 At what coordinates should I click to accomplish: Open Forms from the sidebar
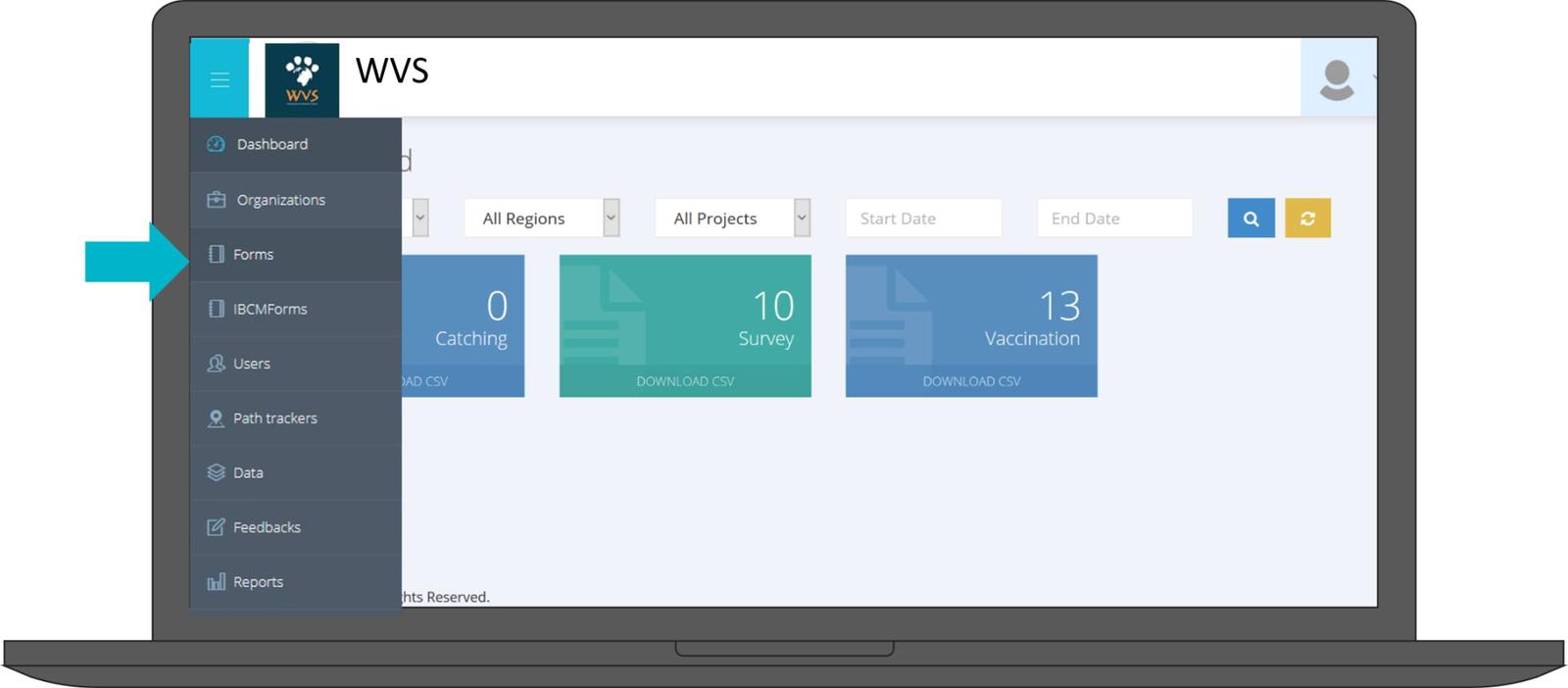(x=296, y=255)
